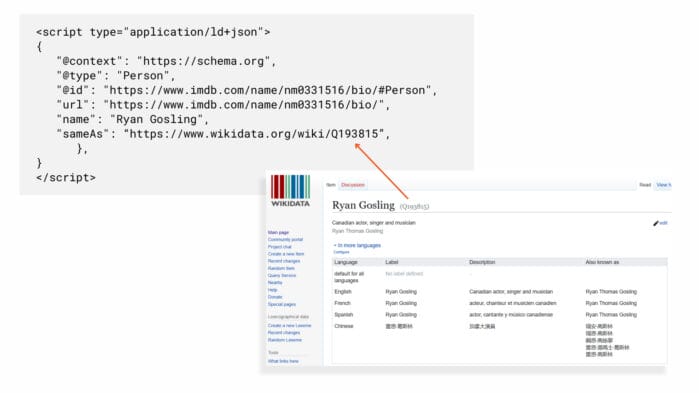Click Spanish description 'actor, cantante y músico canadiense'
Screen dimensions: 699x393
point(511,315)
